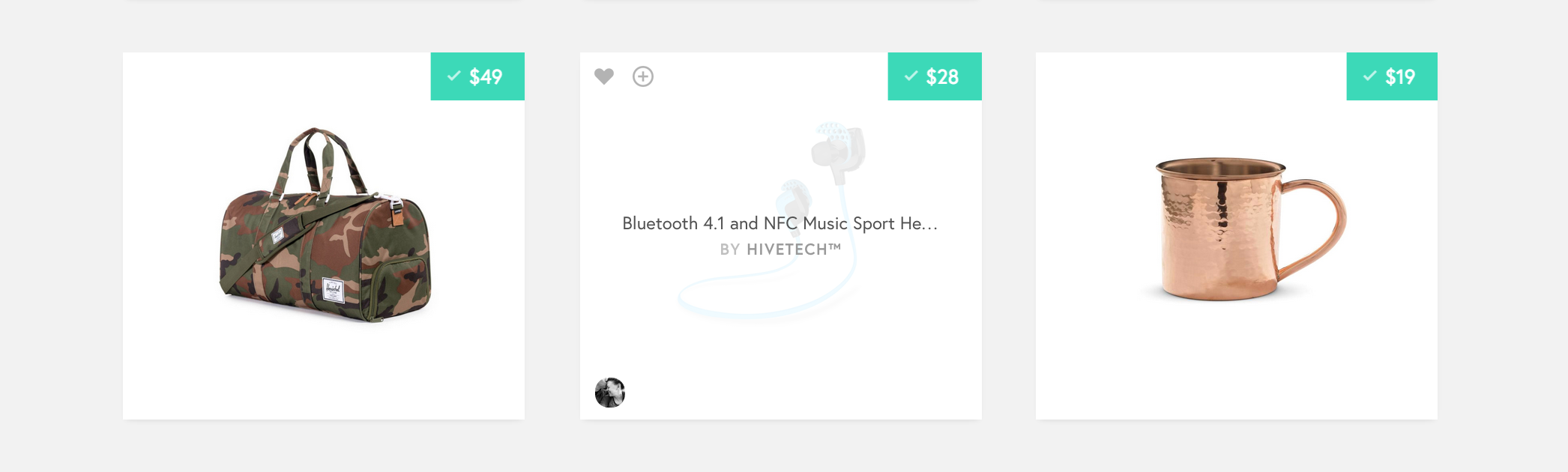The width and height of the screenshot is (1568, 472).
Task: Click the word BY before HIVETECH
Action: click(730, 249)
